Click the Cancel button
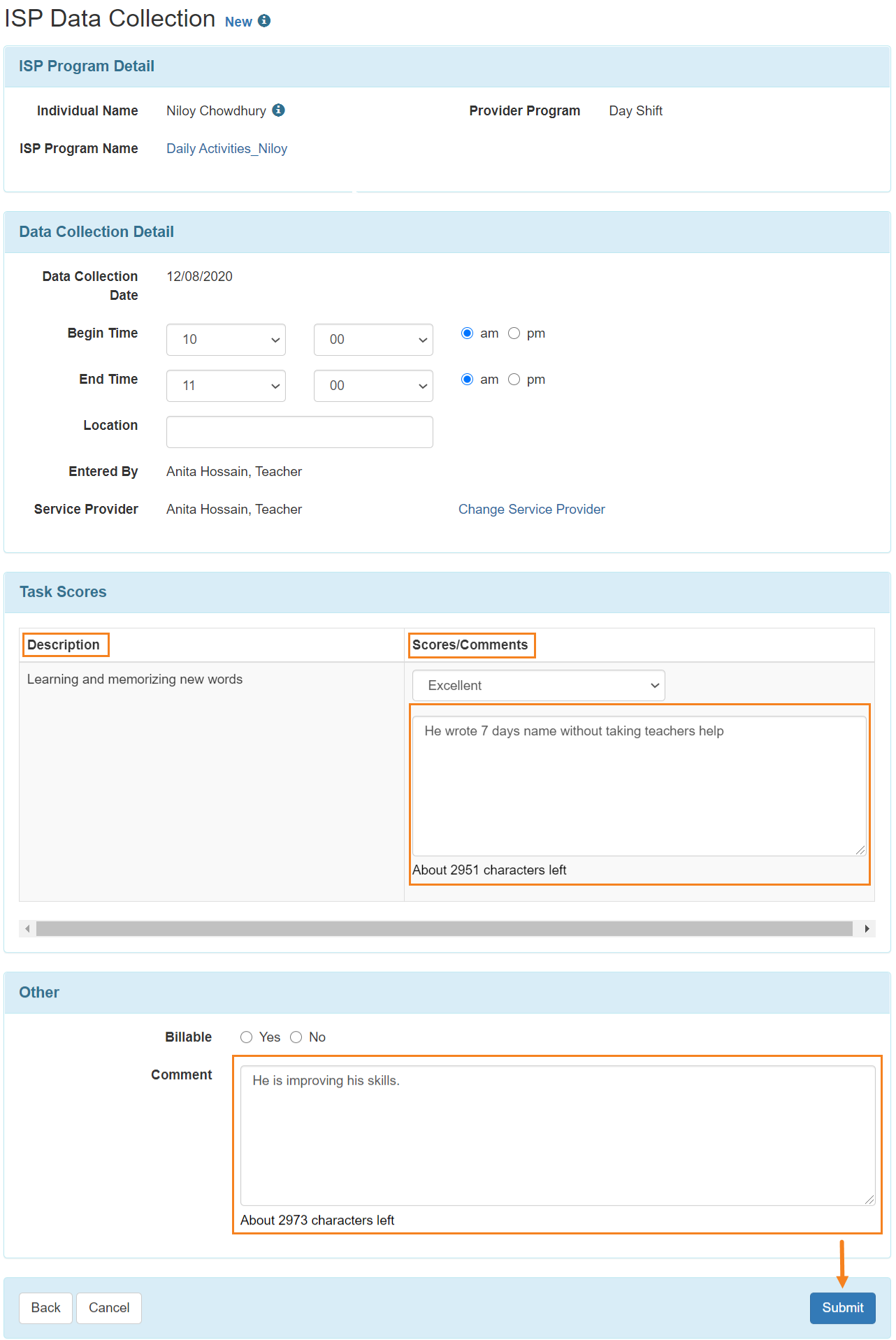Viewport: 896px width, 1340px height. click(109, 1308)
